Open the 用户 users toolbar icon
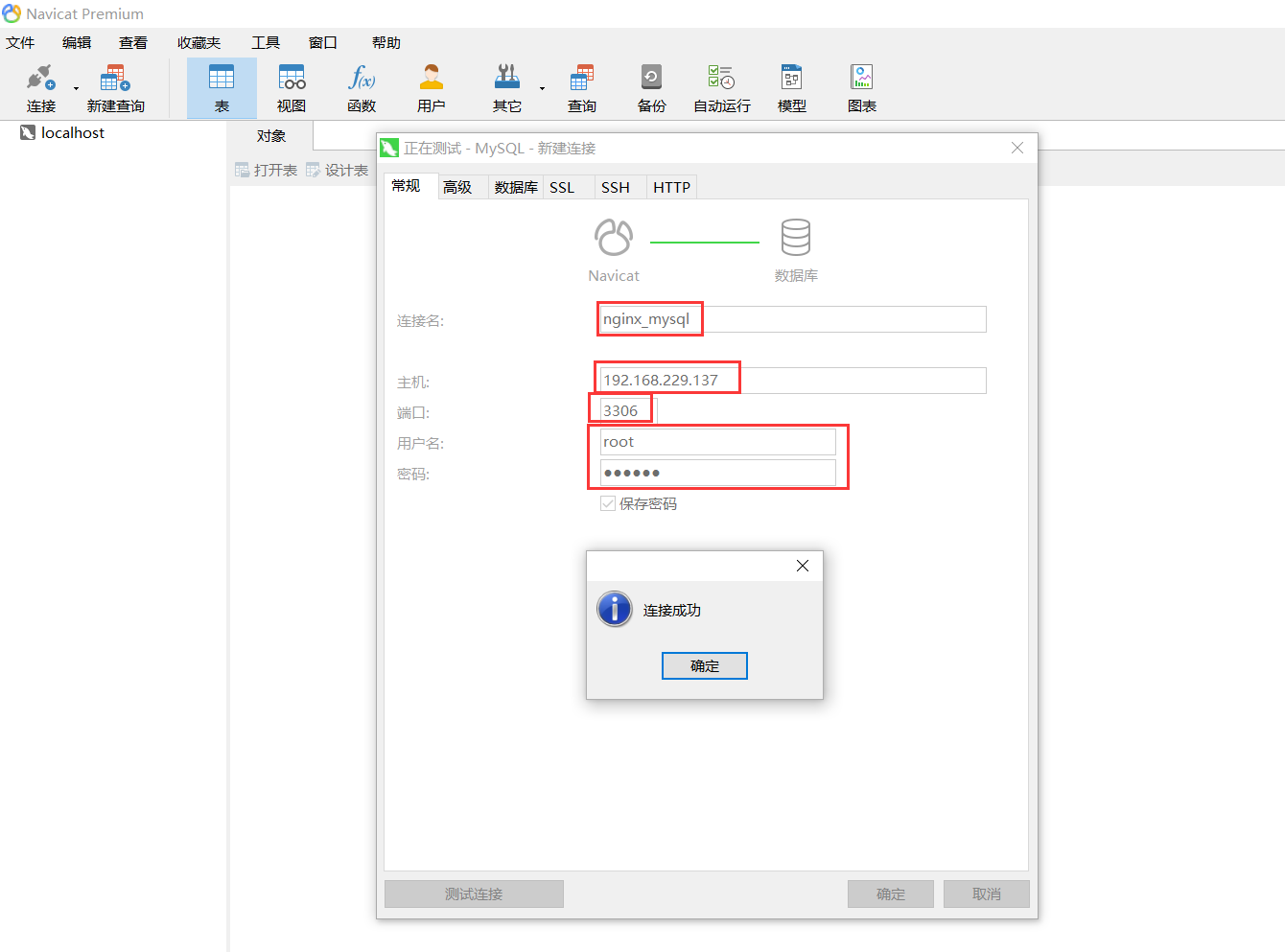Image resolution: width=1285 pixels, height=952 pixels. 432,87
